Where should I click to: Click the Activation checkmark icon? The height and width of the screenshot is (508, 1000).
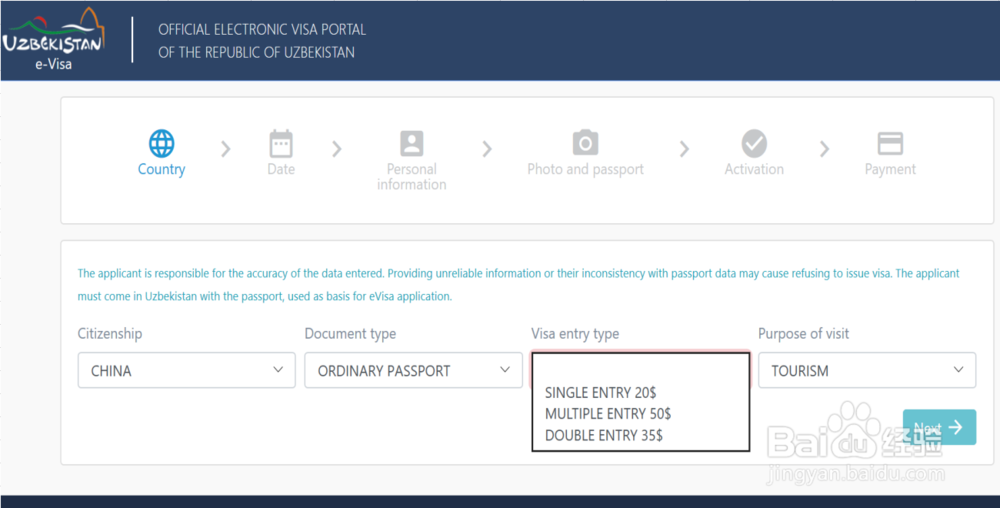(x=754, y=143)
